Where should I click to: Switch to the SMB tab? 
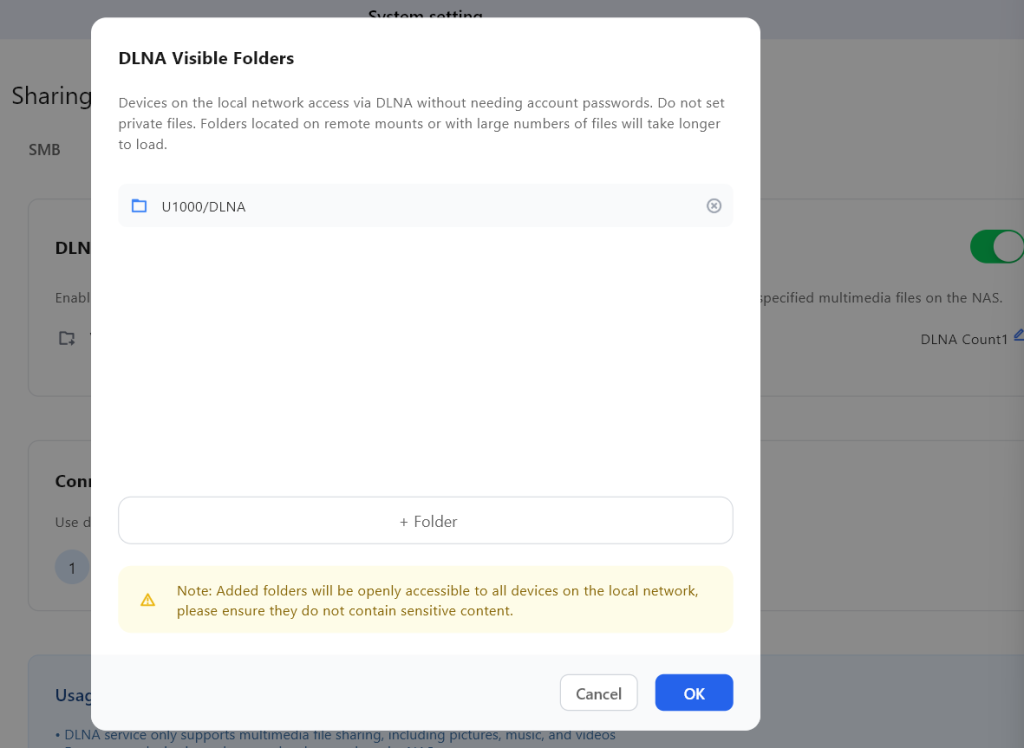pos(44,149)
